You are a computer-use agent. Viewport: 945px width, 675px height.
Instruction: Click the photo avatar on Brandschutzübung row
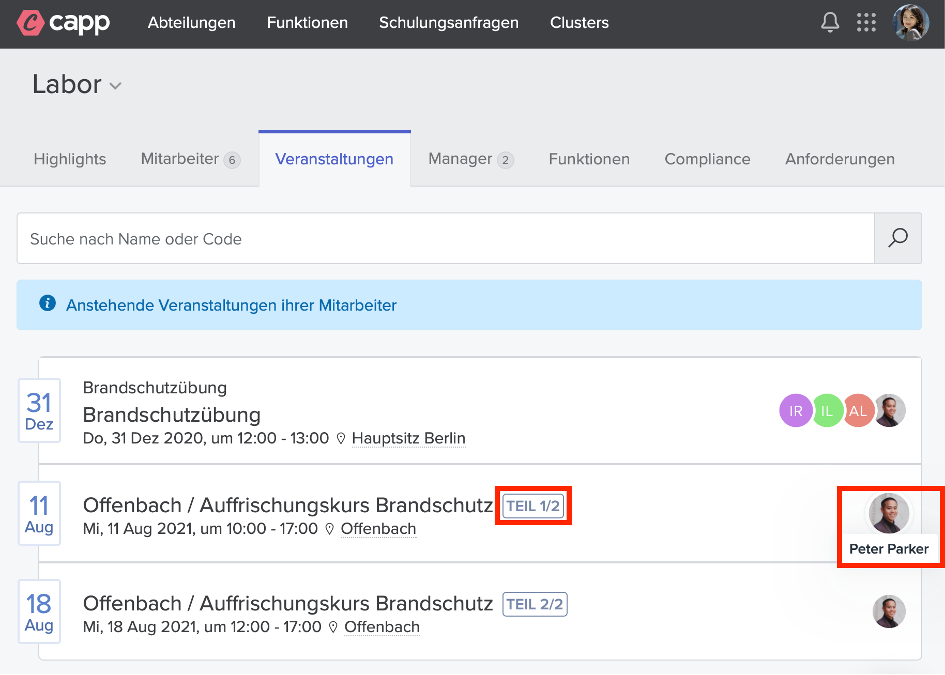tap(890, 410)
